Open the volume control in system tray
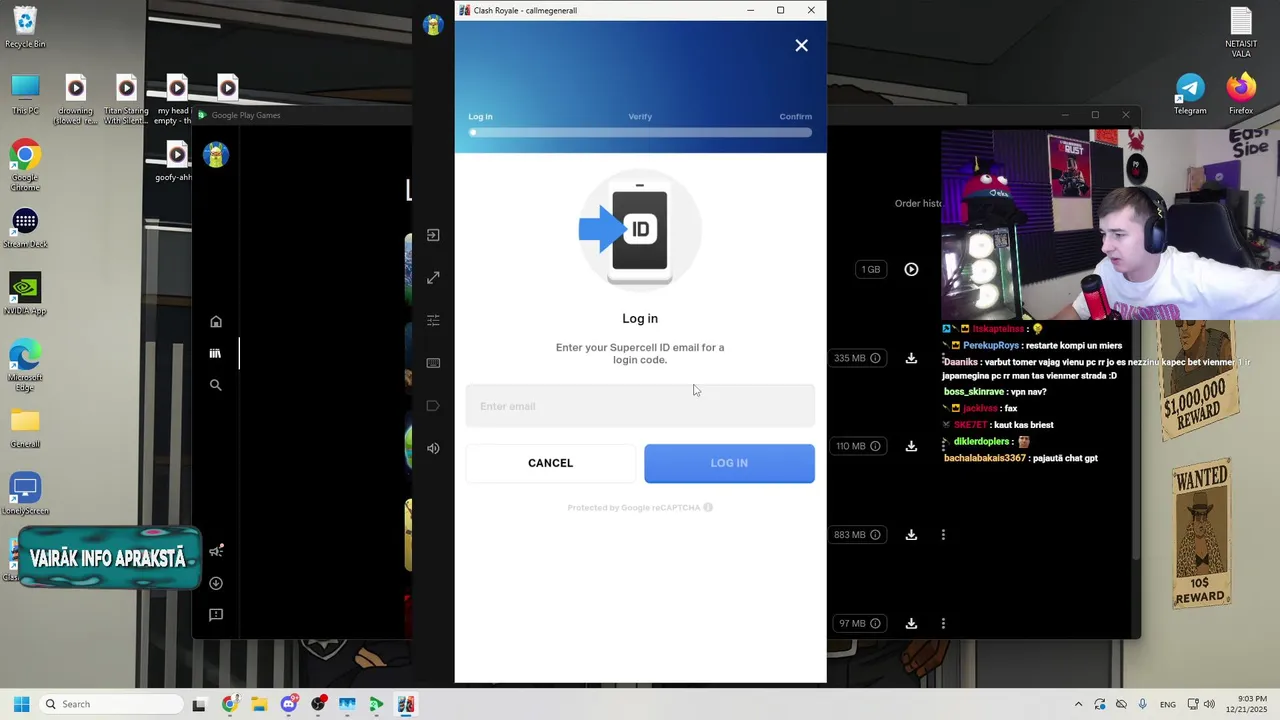 [1209, 704]
